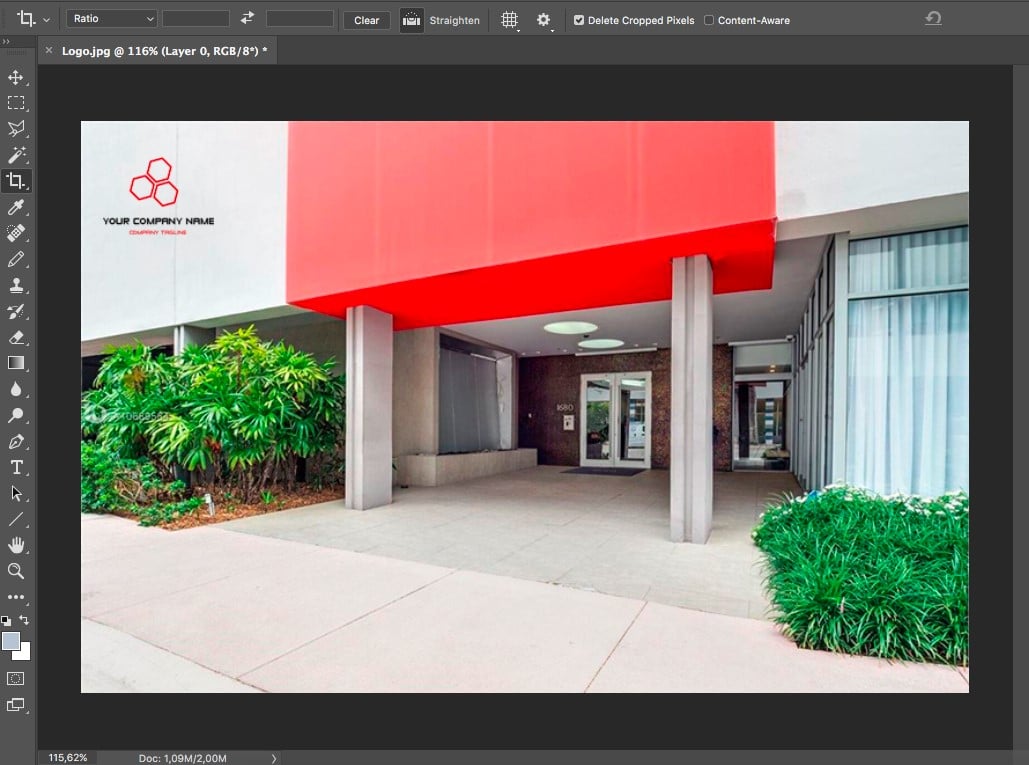Select the Horizontal Type tool
Screen dimensions: 1029x765
(16, 467)
